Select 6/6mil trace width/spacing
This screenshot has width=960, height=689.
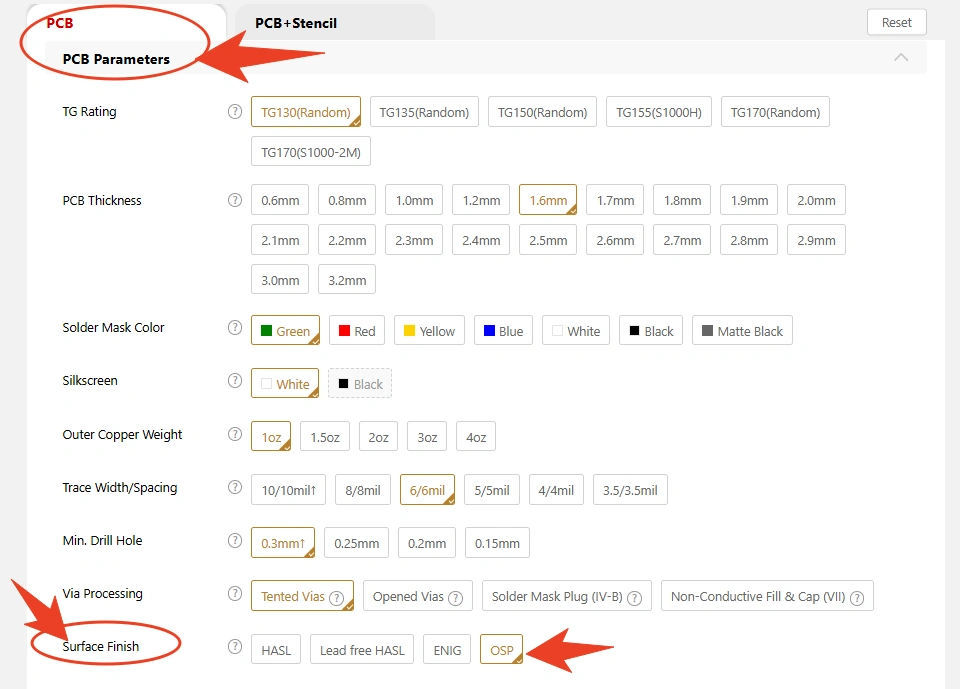click(x=427, y=490)
